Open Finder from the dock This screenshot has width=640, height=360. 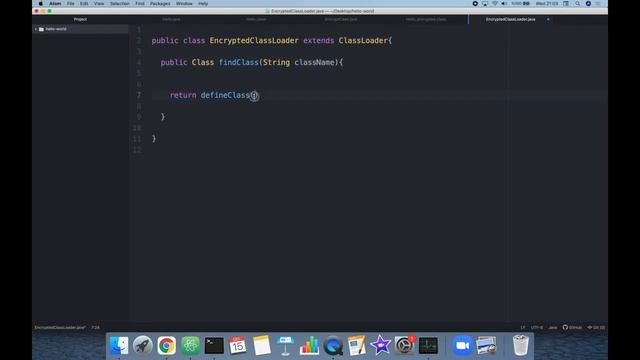pos(119,346)
